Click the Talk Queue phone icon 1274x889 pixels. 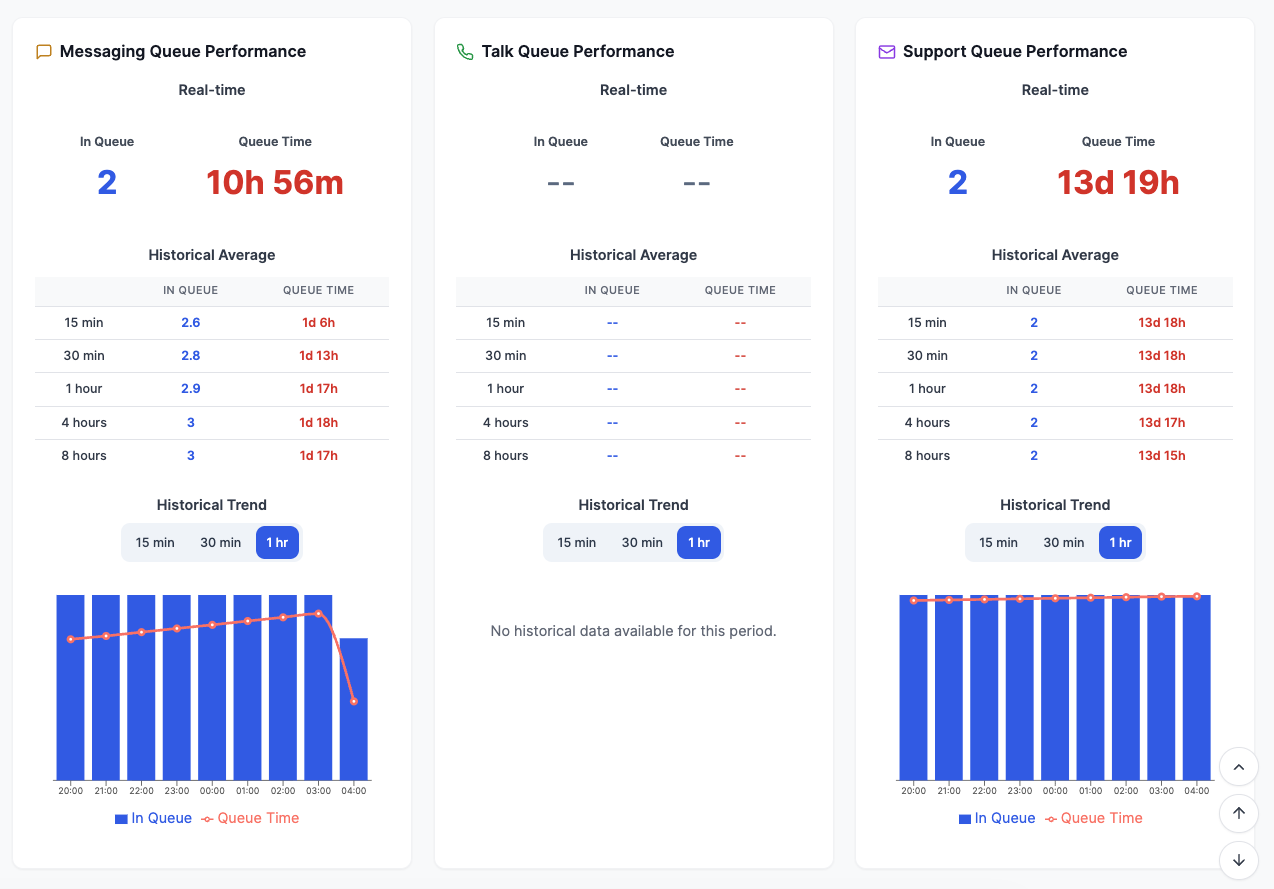pyautogui.click(x=465, y=52)
